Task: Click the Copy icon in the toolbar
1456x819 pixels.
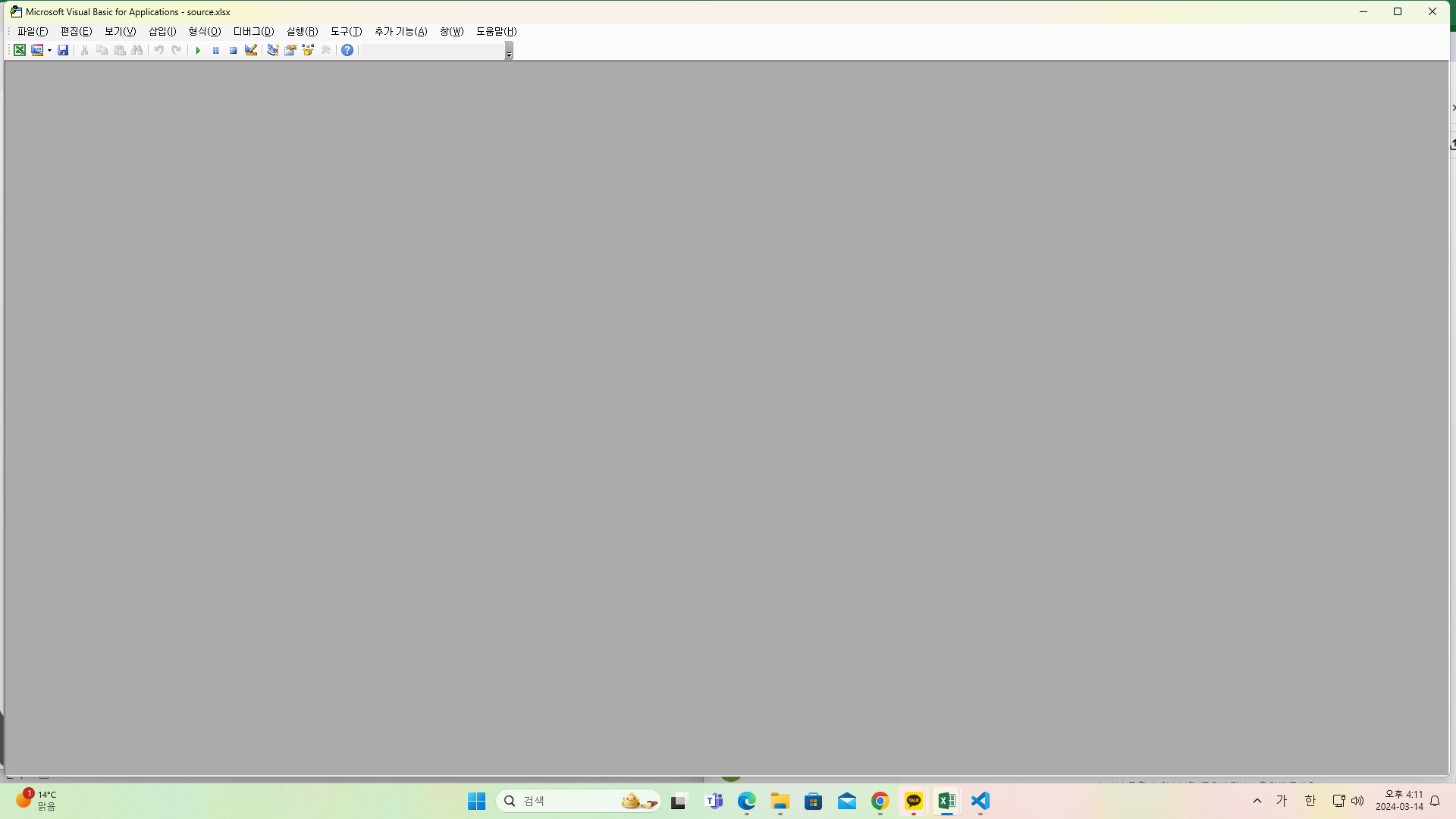Action: pos(102,50)
